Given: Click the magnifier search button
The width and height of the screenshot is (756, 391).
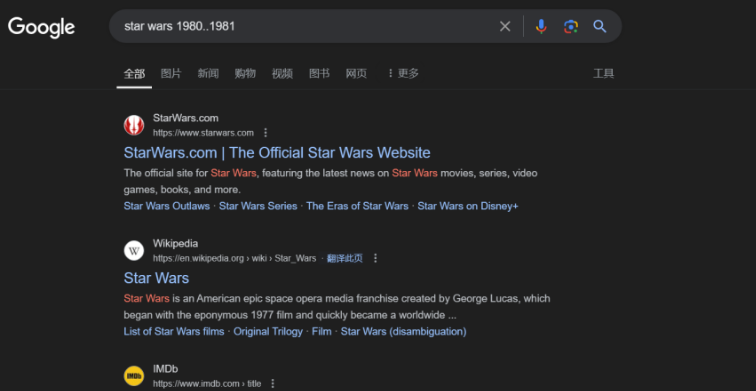Looking at the screenshot, I should 600,27.
